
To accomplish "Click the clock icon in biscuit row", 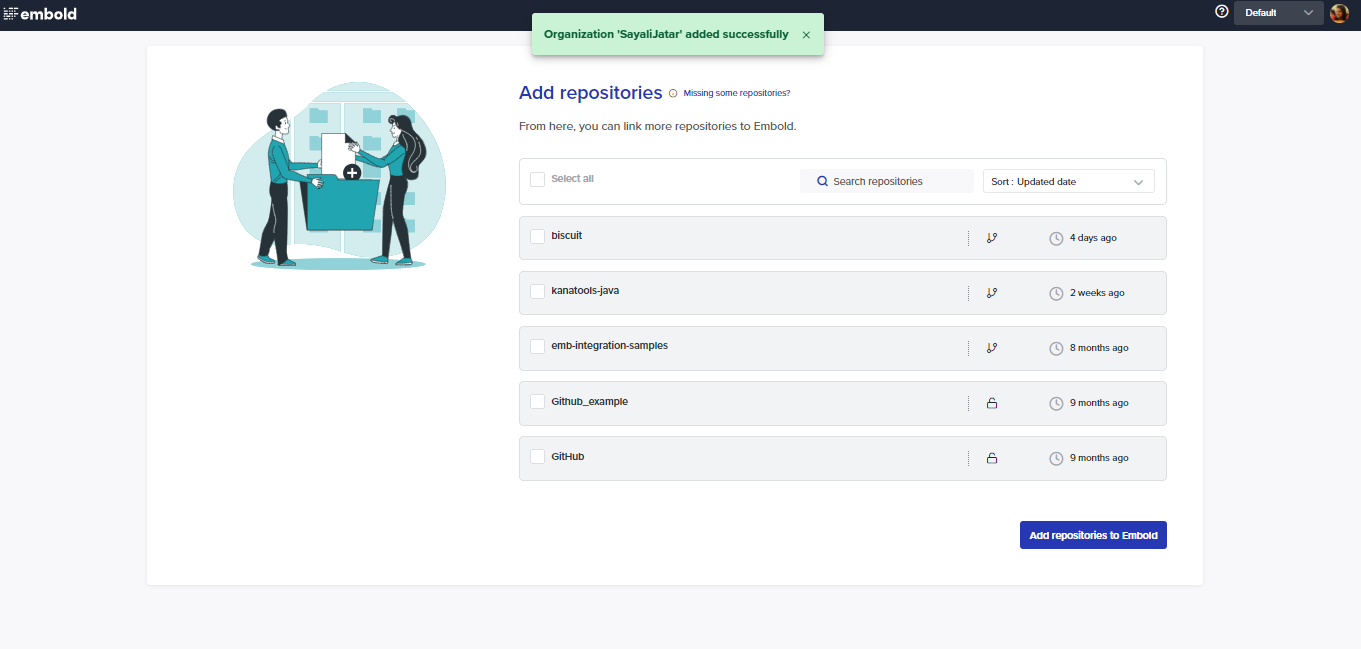I will pyautogui.click(x=1056, y=238).
